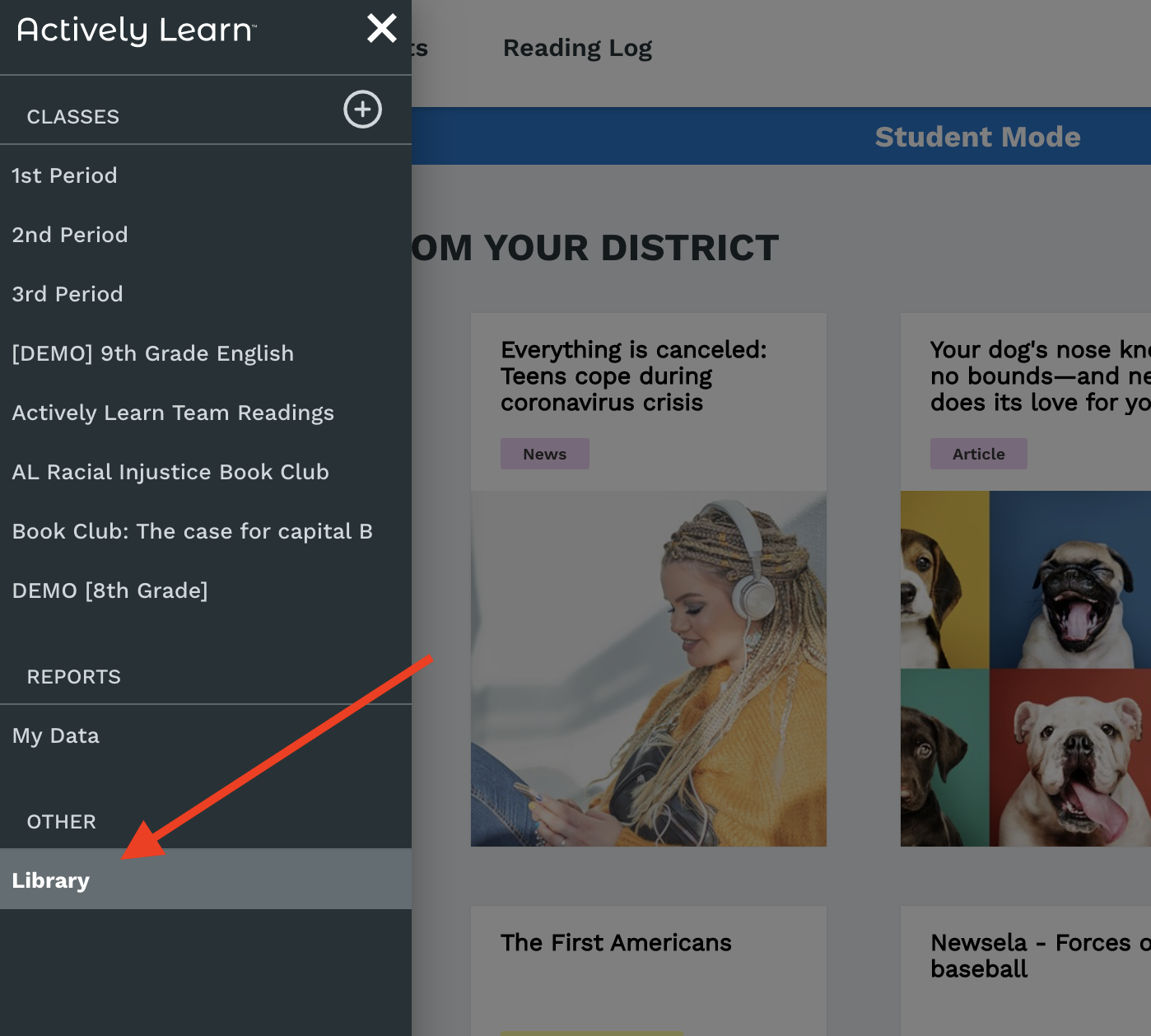Select Book Club: The case for capital B
The height and width of the screenshot is (1036, 1151).
click(x=193, y=530)
